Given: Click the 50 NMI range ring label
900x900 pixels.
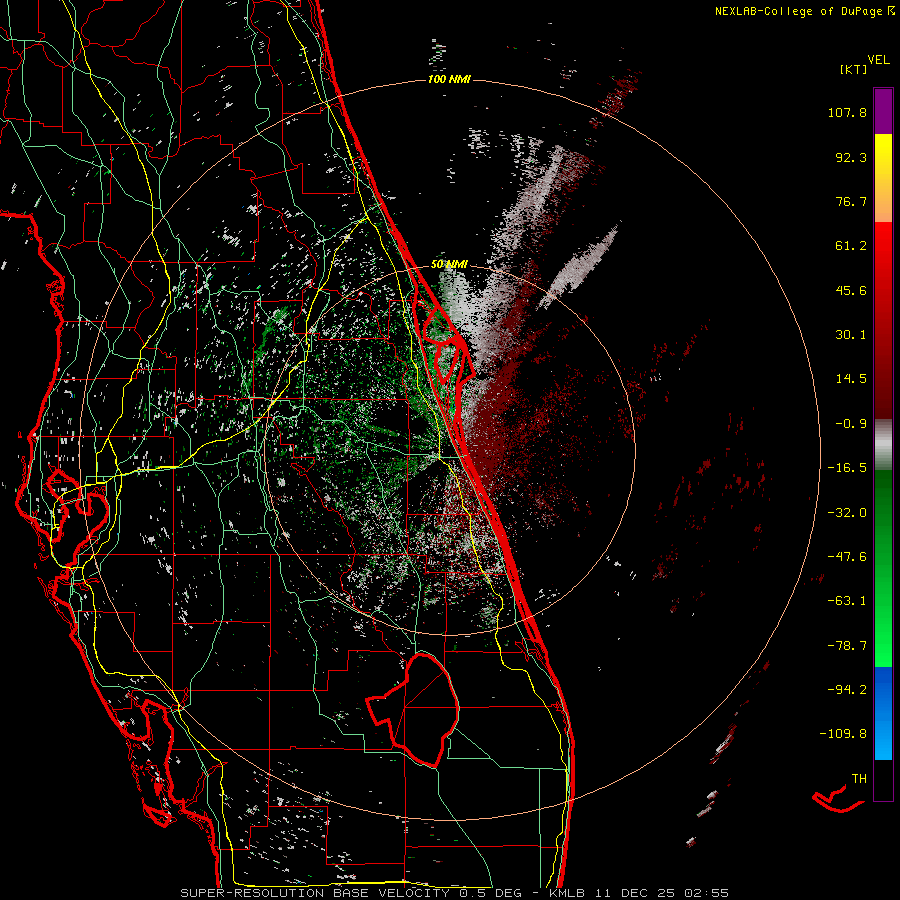Looking at the screenshot, I should click(x=449, y=265).
